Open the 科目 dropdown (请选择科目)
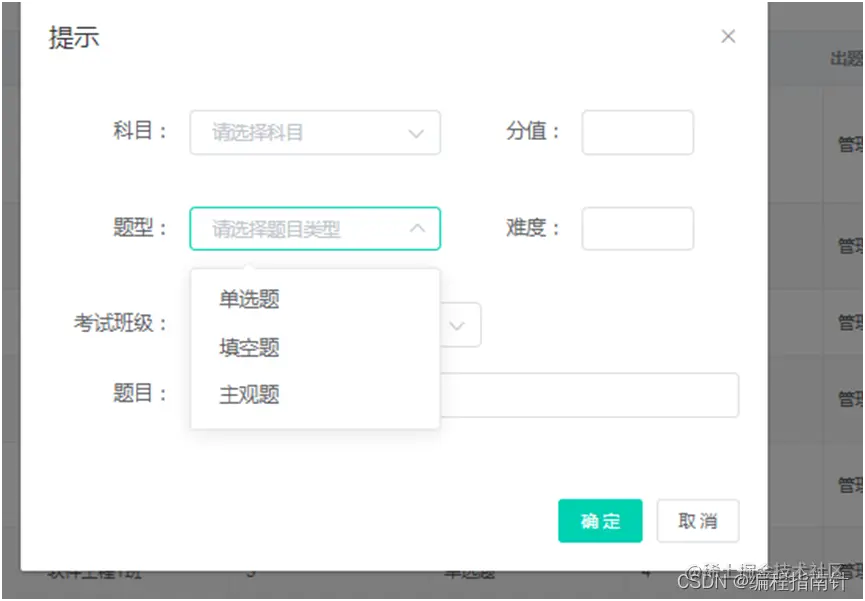The width and height of the screenshot is (865, 601). click(315, 132)
